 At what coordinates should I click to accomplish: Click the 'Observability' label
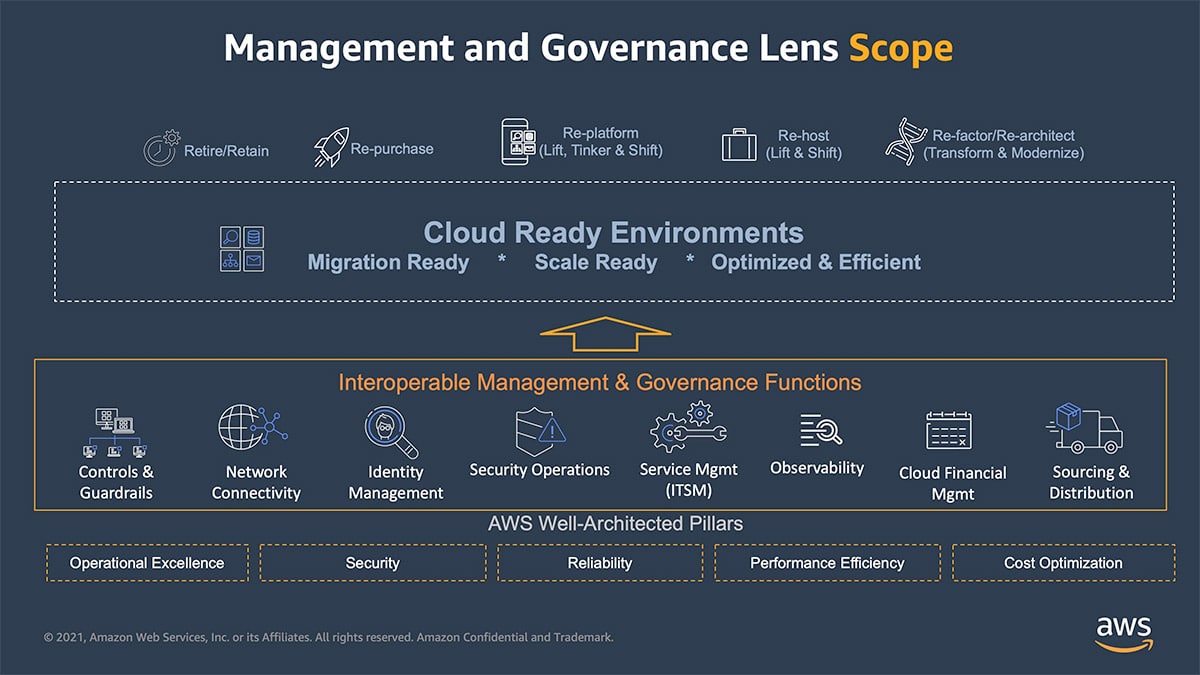coord(817,468)
